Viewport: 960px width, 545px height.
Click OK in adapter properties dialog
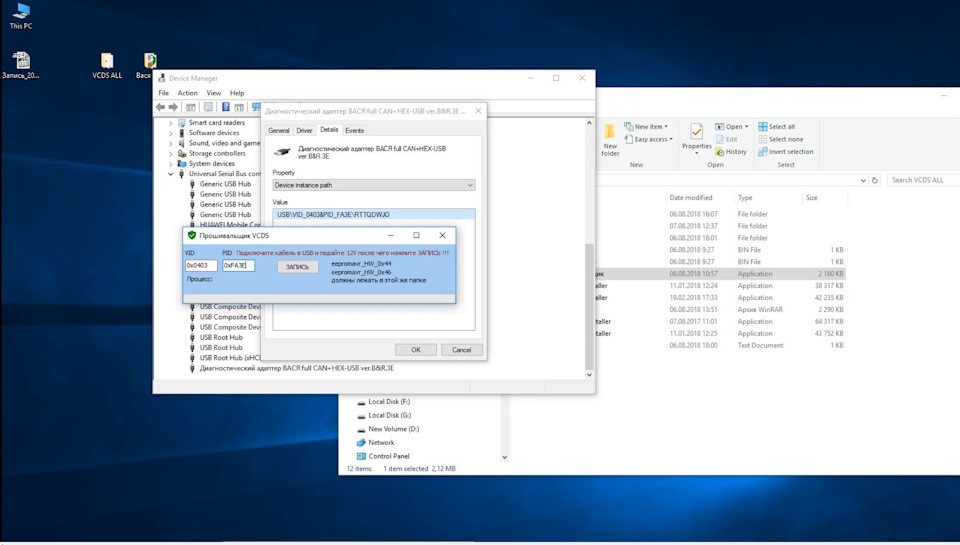(x=416, y=350)
